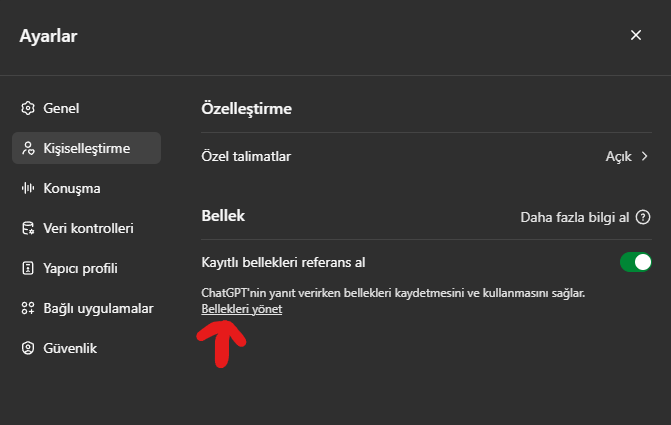
Task: Expand Özel talimatlar using the chevron arrow
Action: coord(645,156)
